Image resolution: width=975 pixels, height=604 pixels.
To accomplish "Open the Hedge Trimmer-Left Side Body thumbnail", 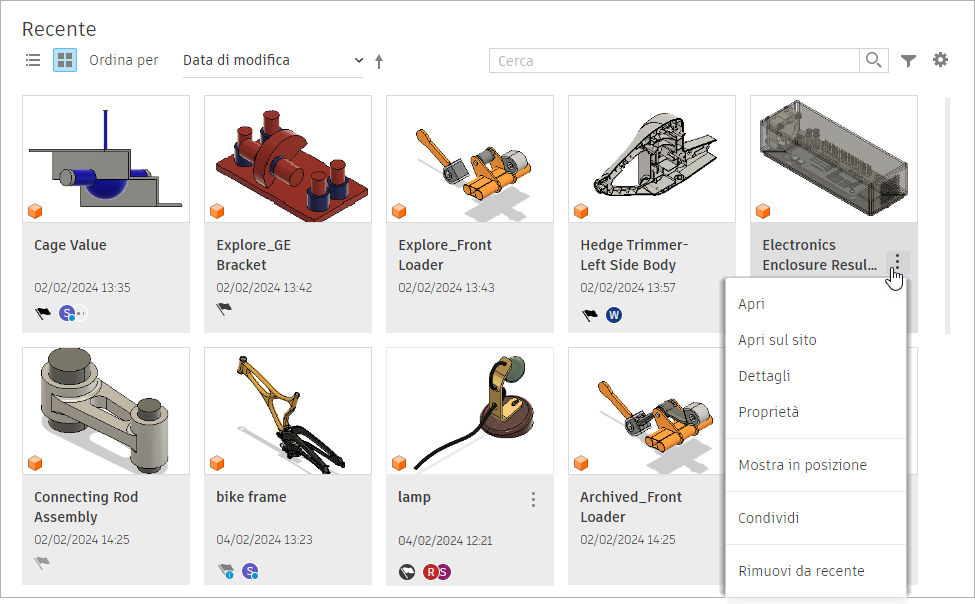I will (x=652, y=159).
